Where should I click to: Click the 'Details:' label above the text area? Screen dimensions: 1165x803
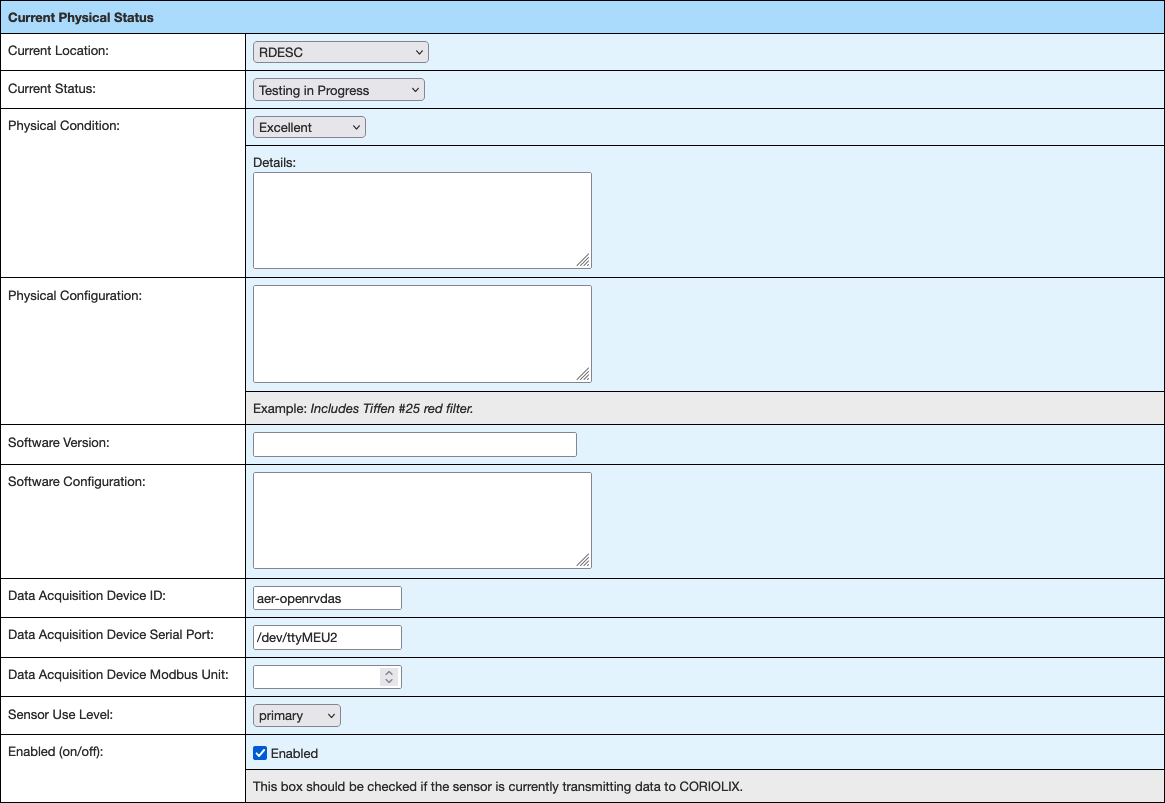coord(275,162)
